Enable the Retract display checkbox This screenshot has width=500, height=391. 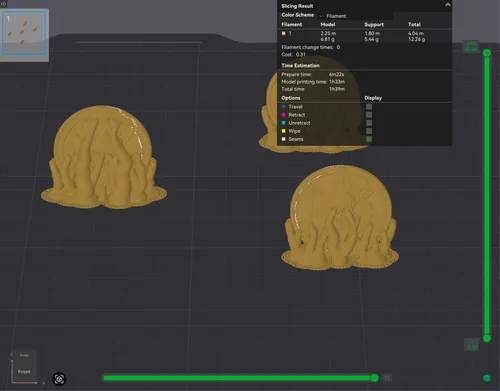click(x=369, y=115)
